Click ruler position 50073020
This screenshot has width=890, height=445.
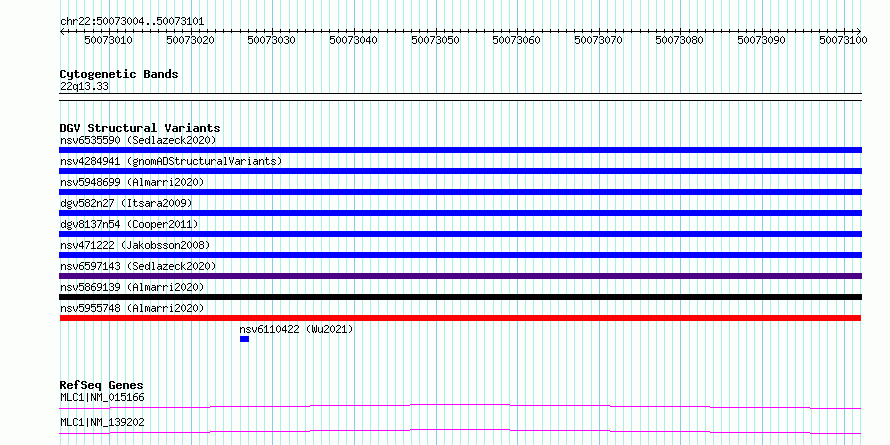pyautogui.click(x=191, y=40)
